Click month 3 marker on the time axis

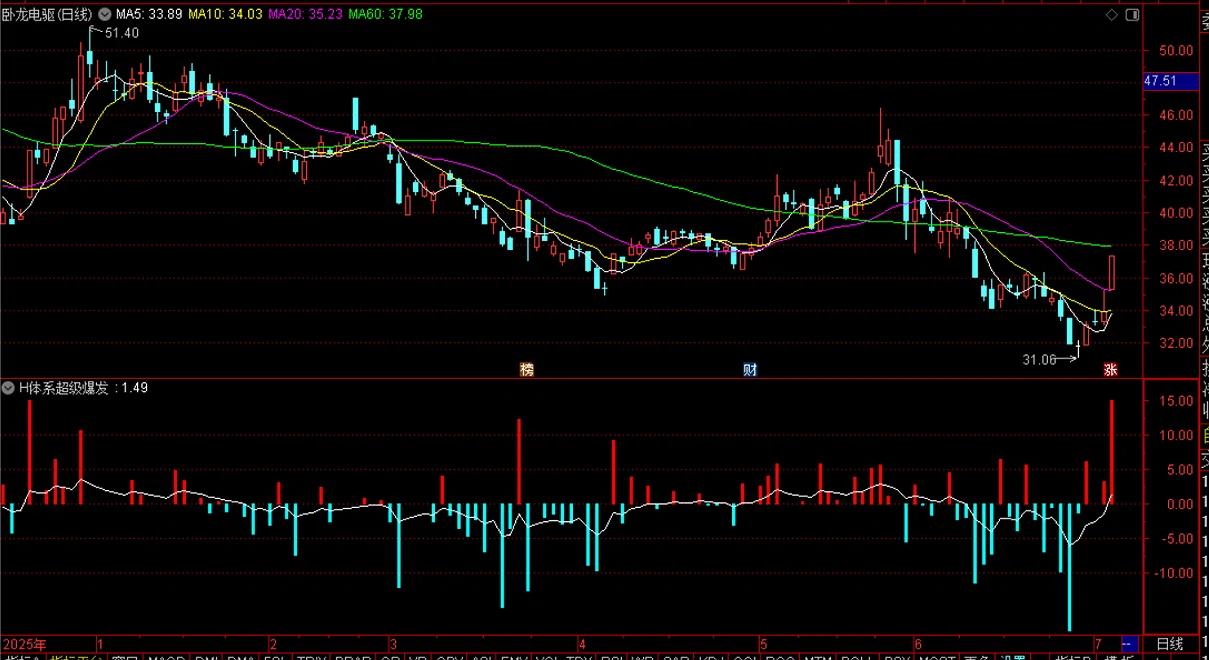(x=394, y=643)
